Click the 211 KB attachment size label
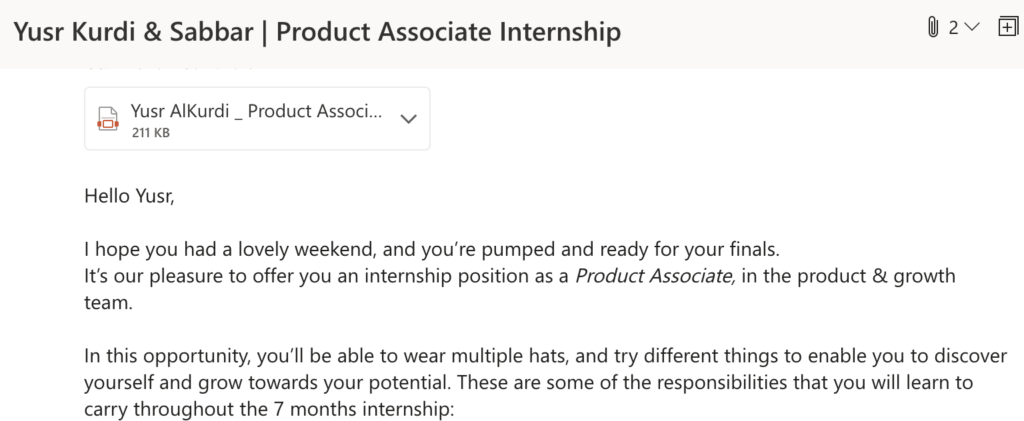The image size is (1024, 421). pyautogui.click(x=150, y=132)
